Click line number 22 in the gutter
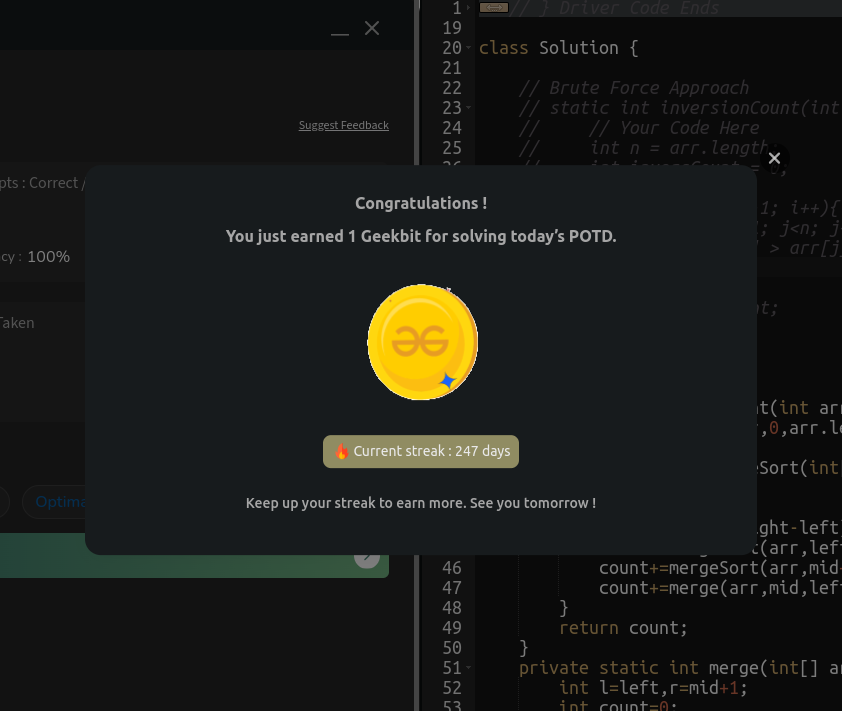842x711 pixels. click(x=452, y=88)
